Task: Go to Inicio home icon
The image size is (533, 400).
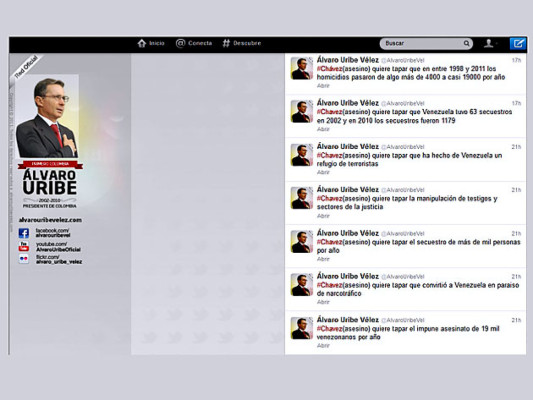Action: (x=142, y=43)
